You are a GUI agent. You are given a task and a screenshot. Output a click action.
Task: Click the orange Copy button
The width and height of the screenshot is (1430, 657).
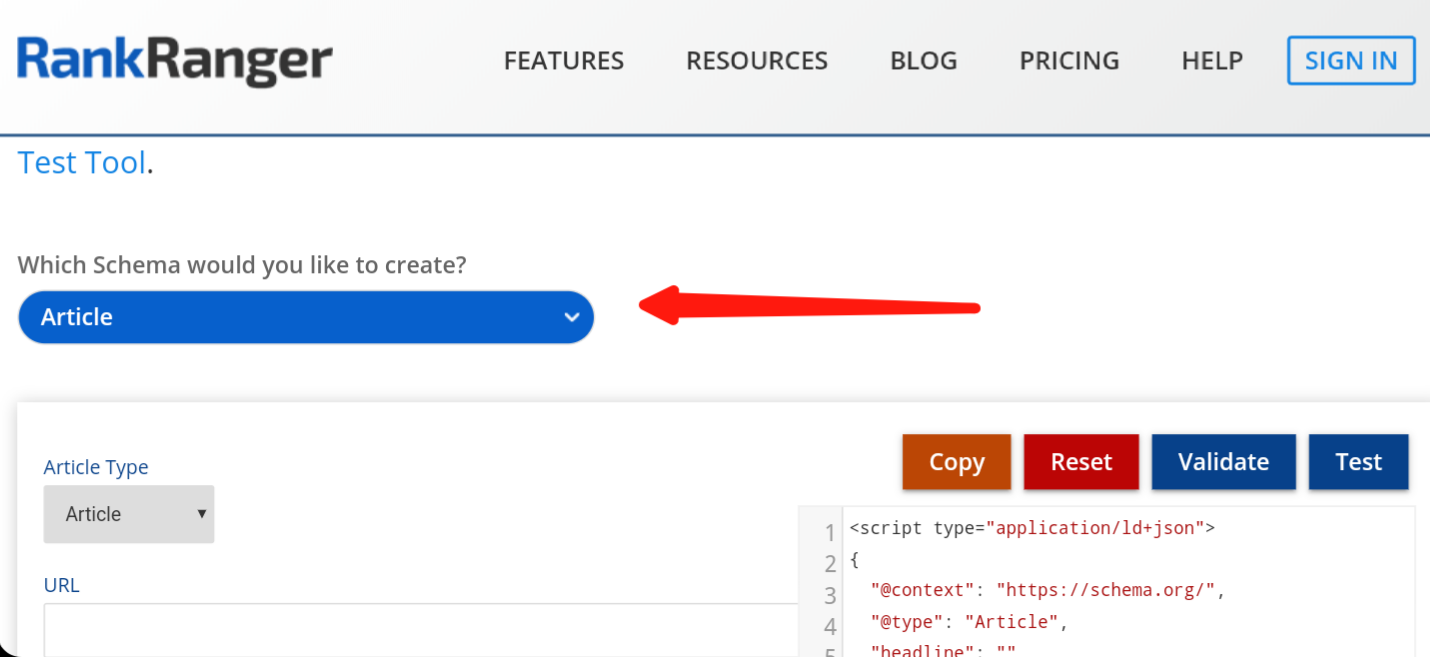957,462
